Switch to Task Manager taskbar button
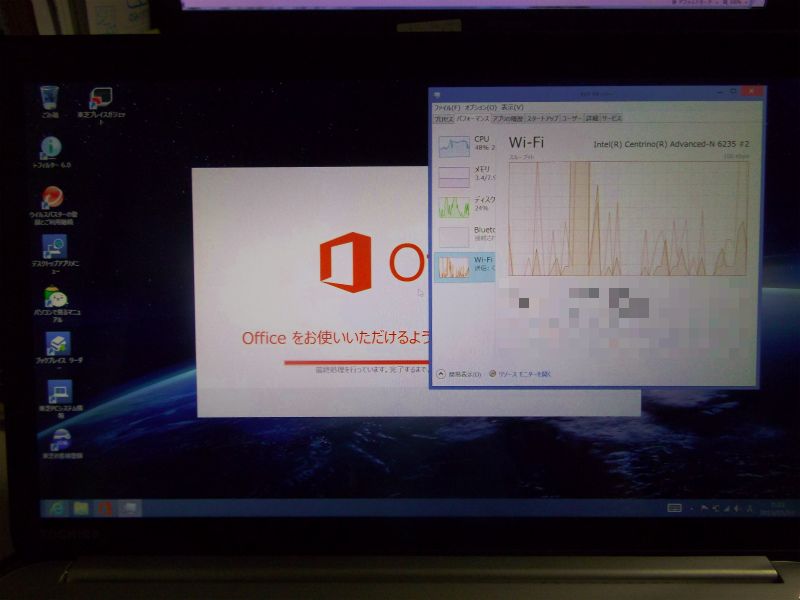The image size is (800, 600). (130, 508)
